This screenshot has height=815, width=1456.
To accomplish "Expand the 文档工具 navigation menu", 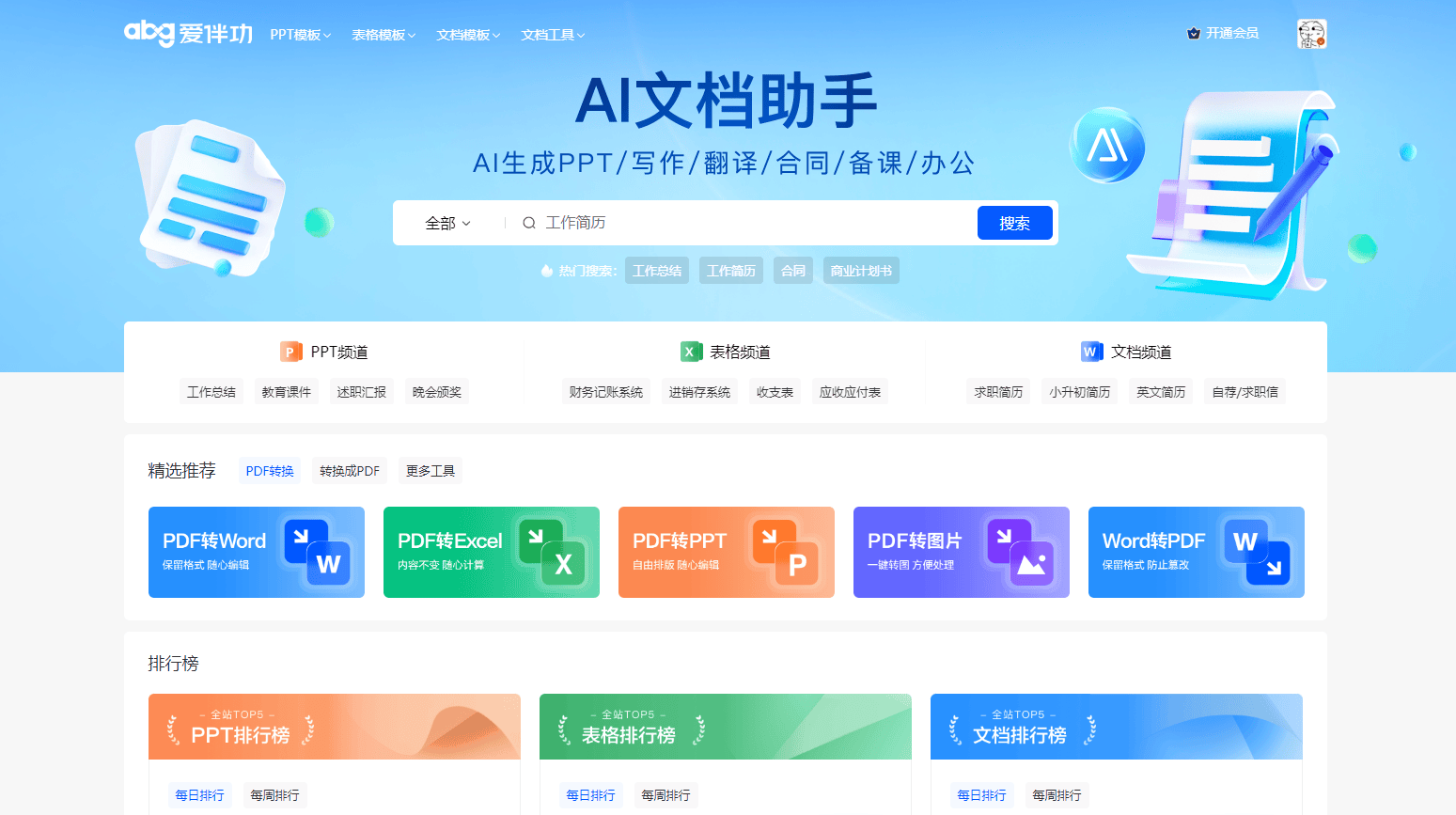I will click(552, 34).
